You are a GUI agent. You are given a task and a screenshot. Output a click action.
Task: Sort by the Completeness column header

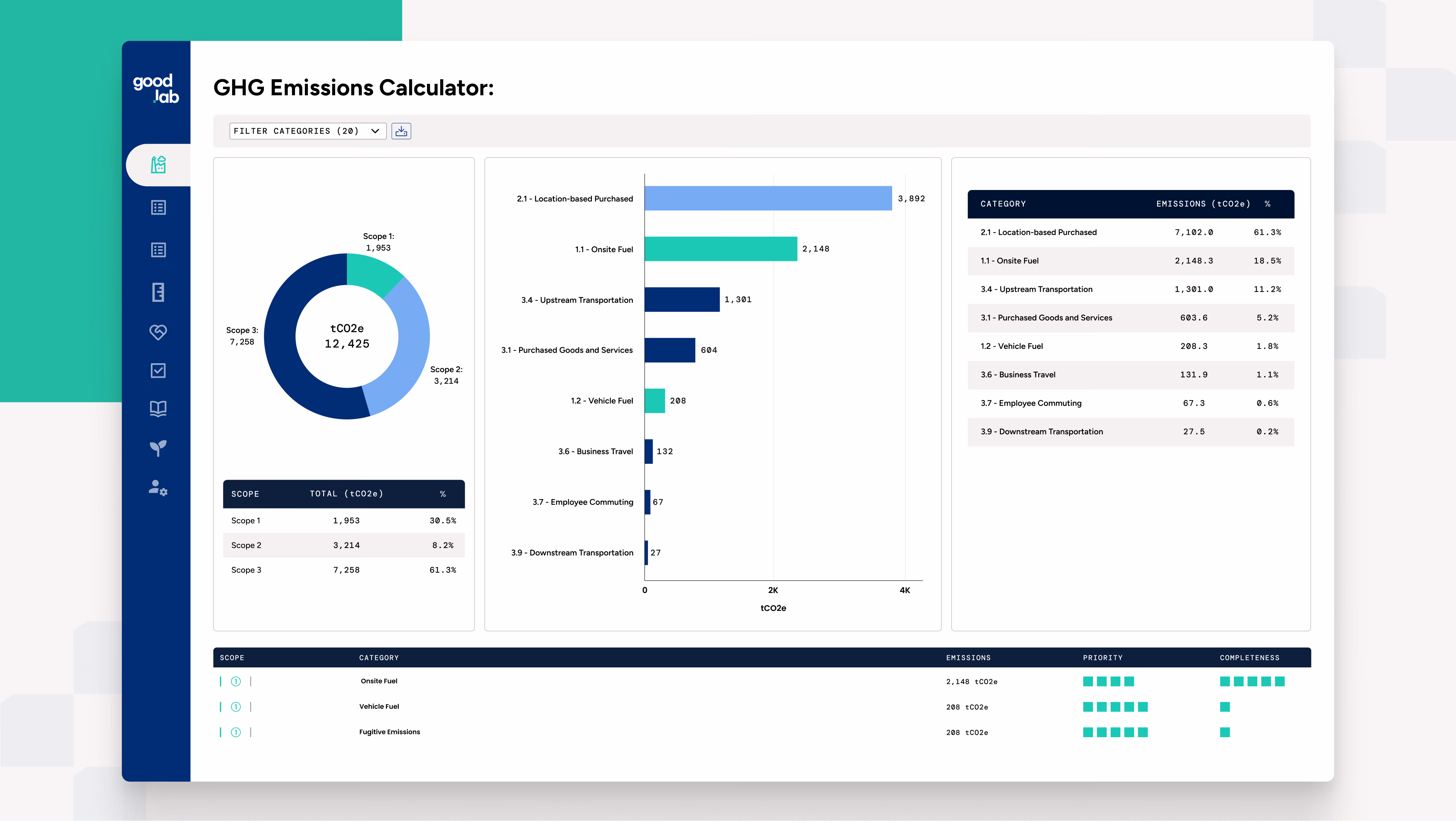[x=1249, y=658]
